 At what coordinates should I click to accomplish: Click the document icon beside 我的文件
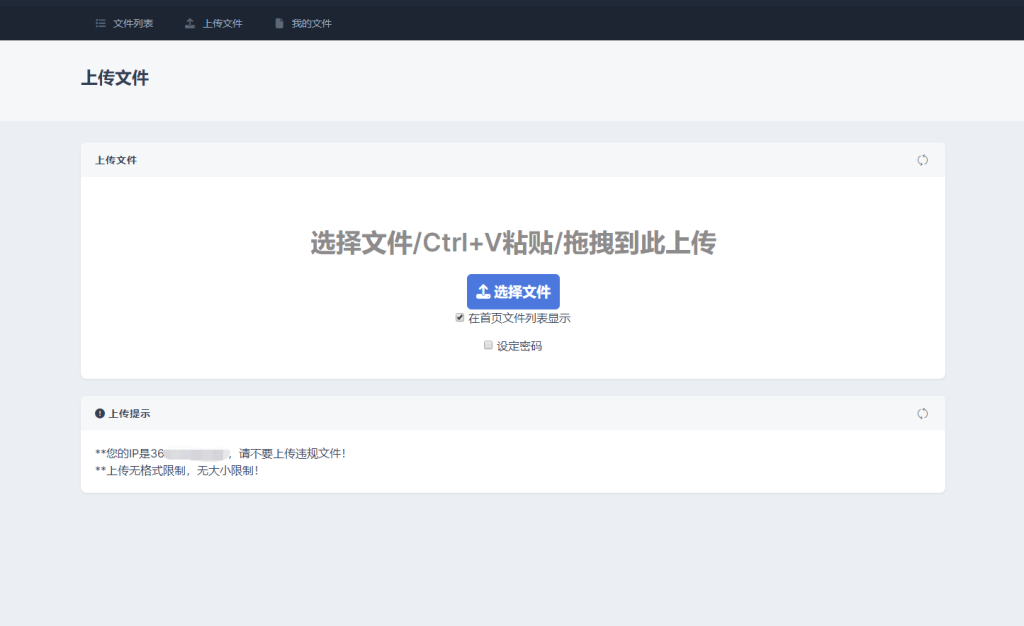click(x=279, y=22)
